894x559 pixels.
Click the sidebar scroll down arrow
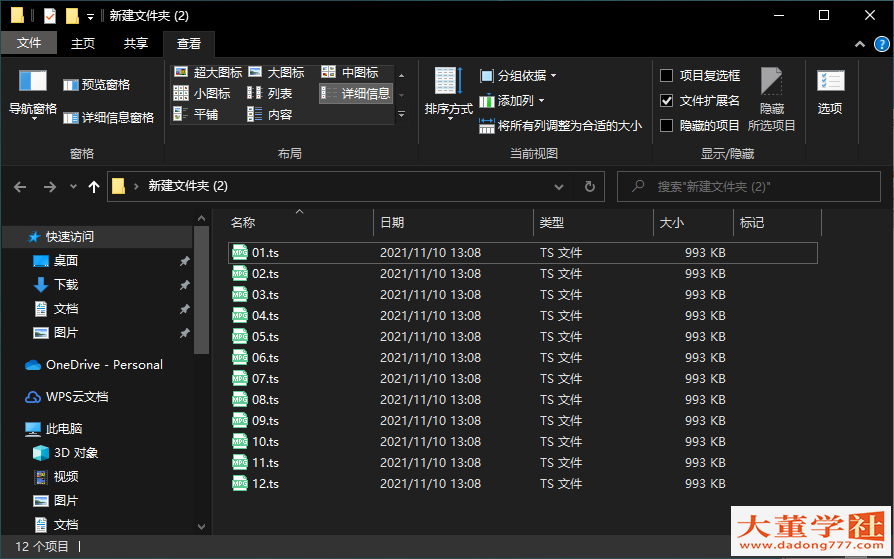(x=201, y=526)
